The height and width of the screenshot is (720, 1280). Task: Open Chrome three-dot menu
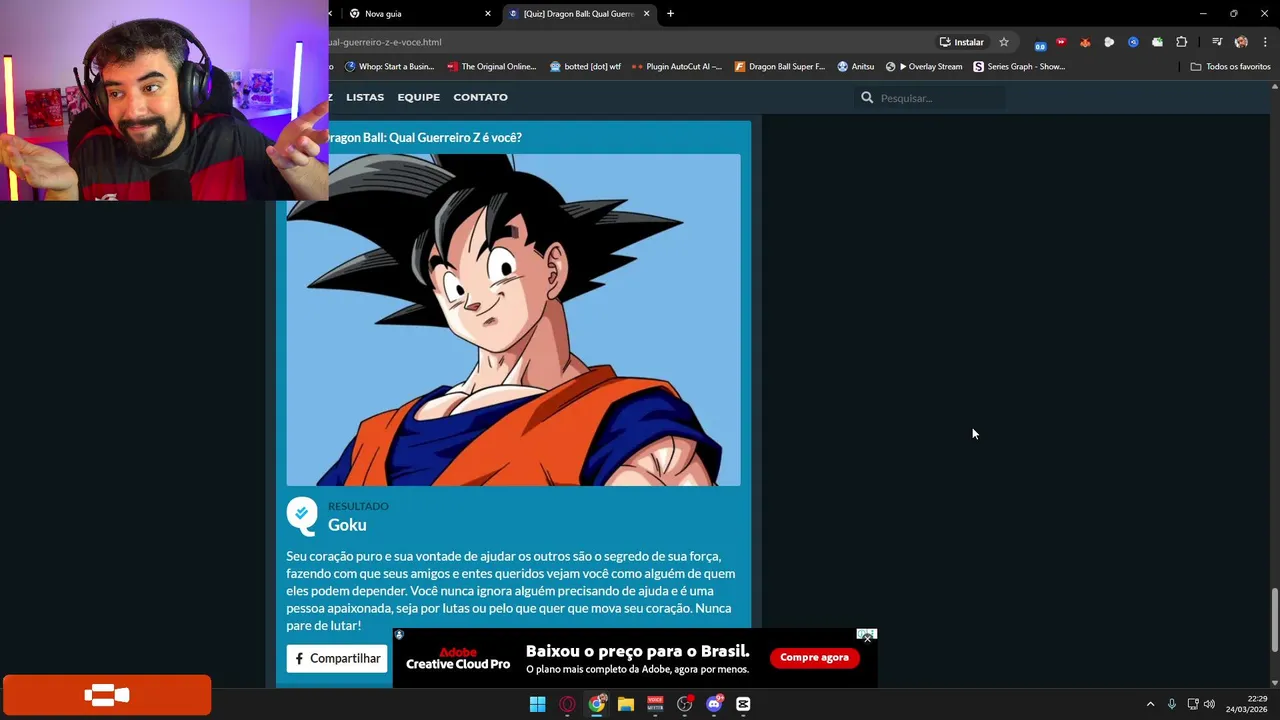tap(1265, 42)
